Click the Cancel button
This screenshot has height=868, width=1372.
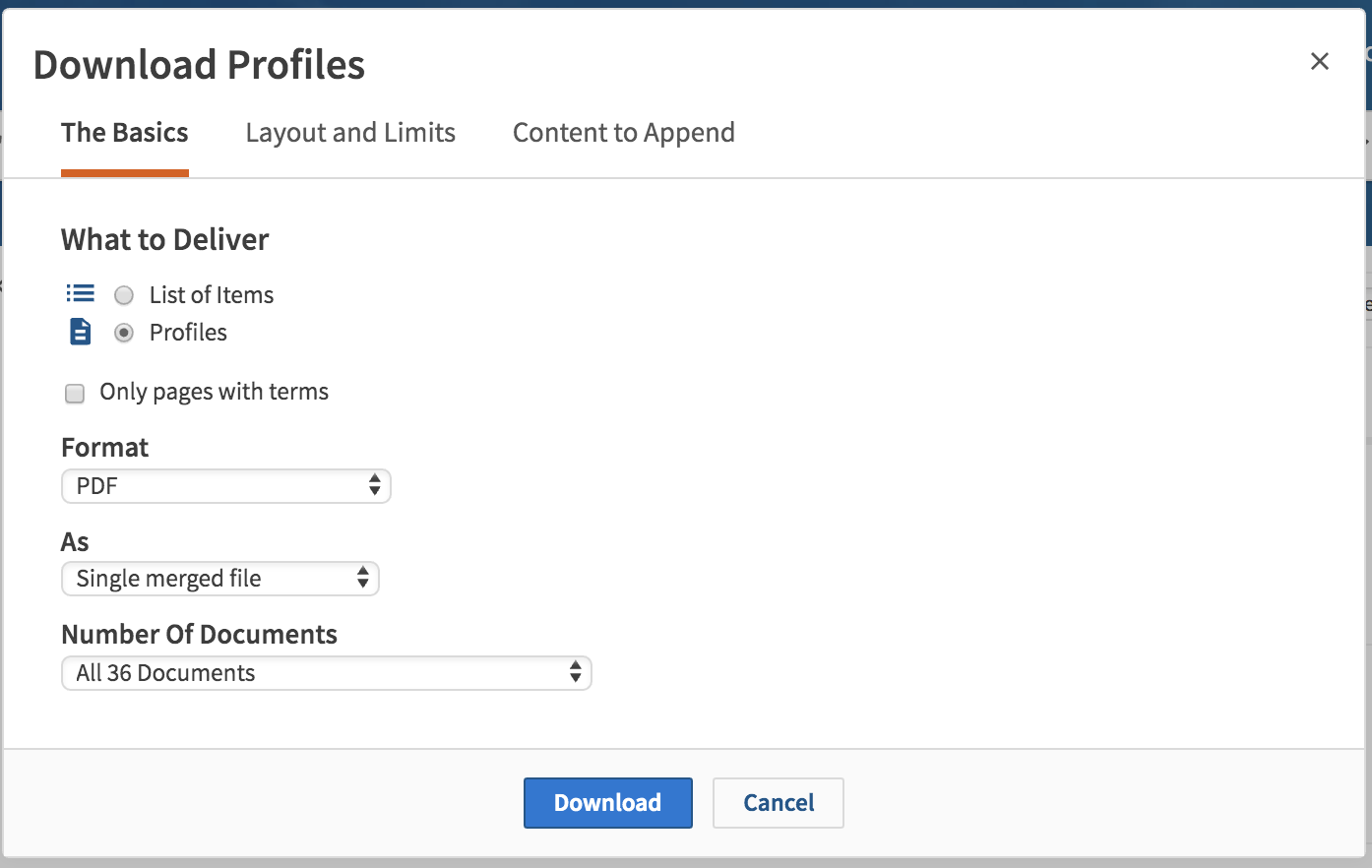click(x=779, y=803)
